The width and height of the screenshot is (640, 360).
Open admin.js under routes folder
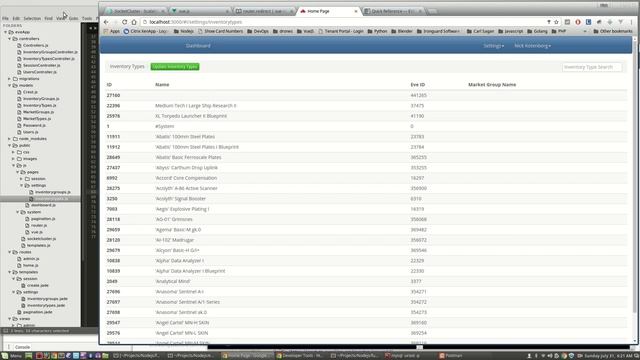pyautogui.click(x=31, y=259)
